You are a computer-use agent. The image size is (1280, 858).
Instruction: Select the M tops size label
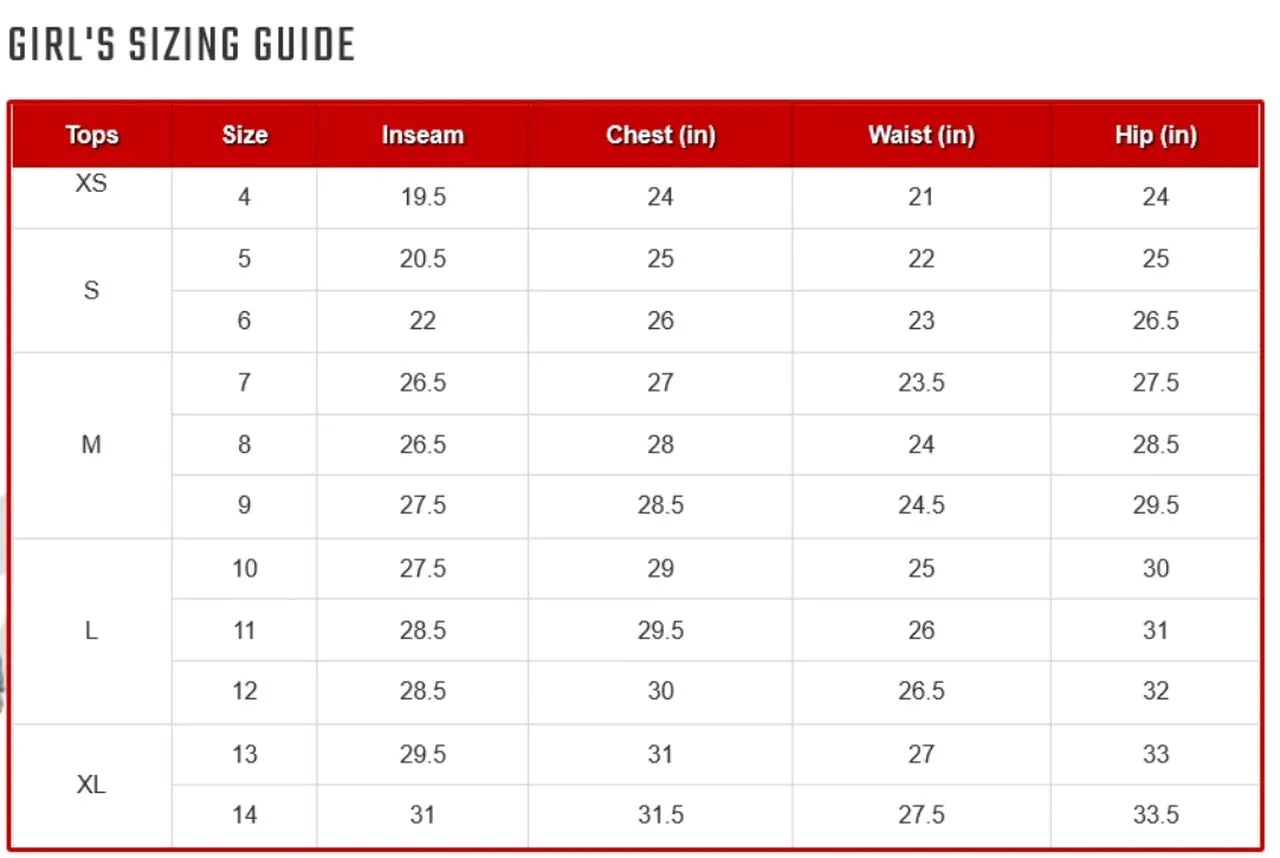(92, 445)
